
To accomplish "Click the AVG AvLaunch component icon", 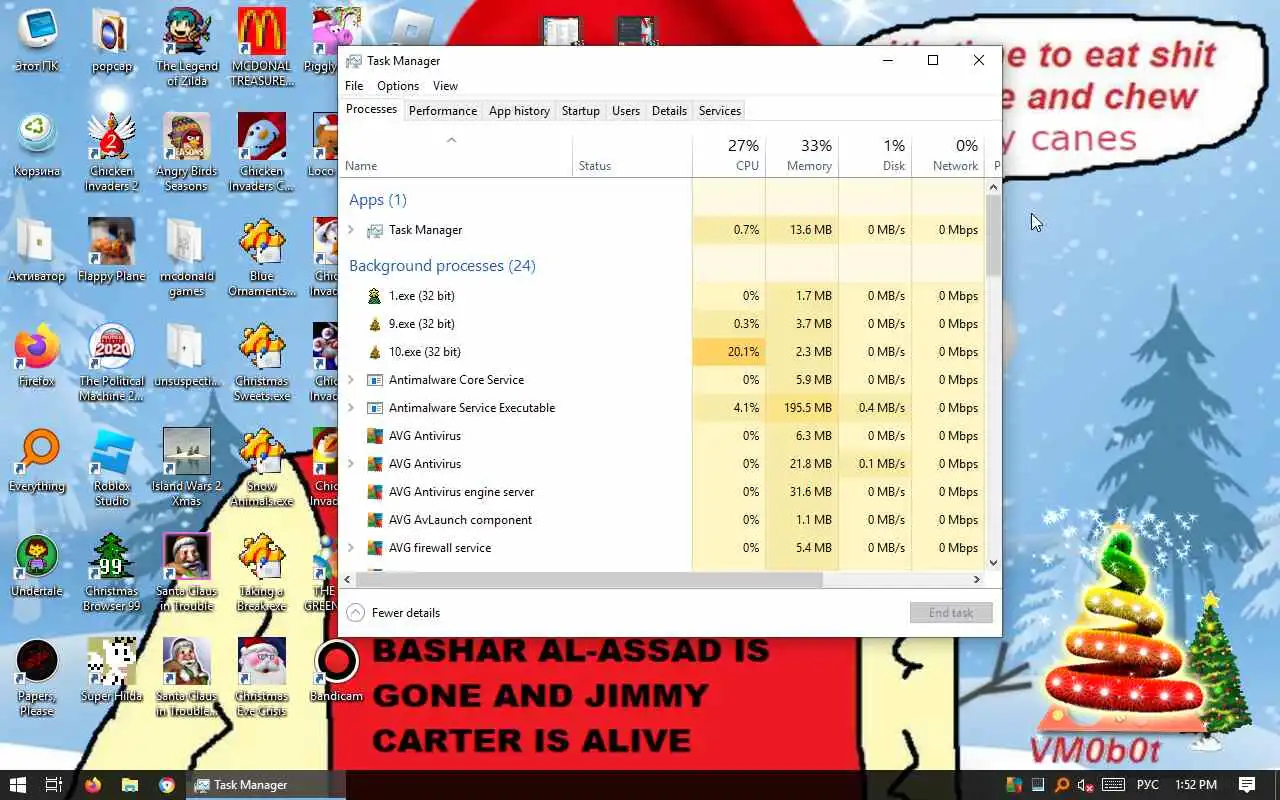I will [x=375, y=520].
